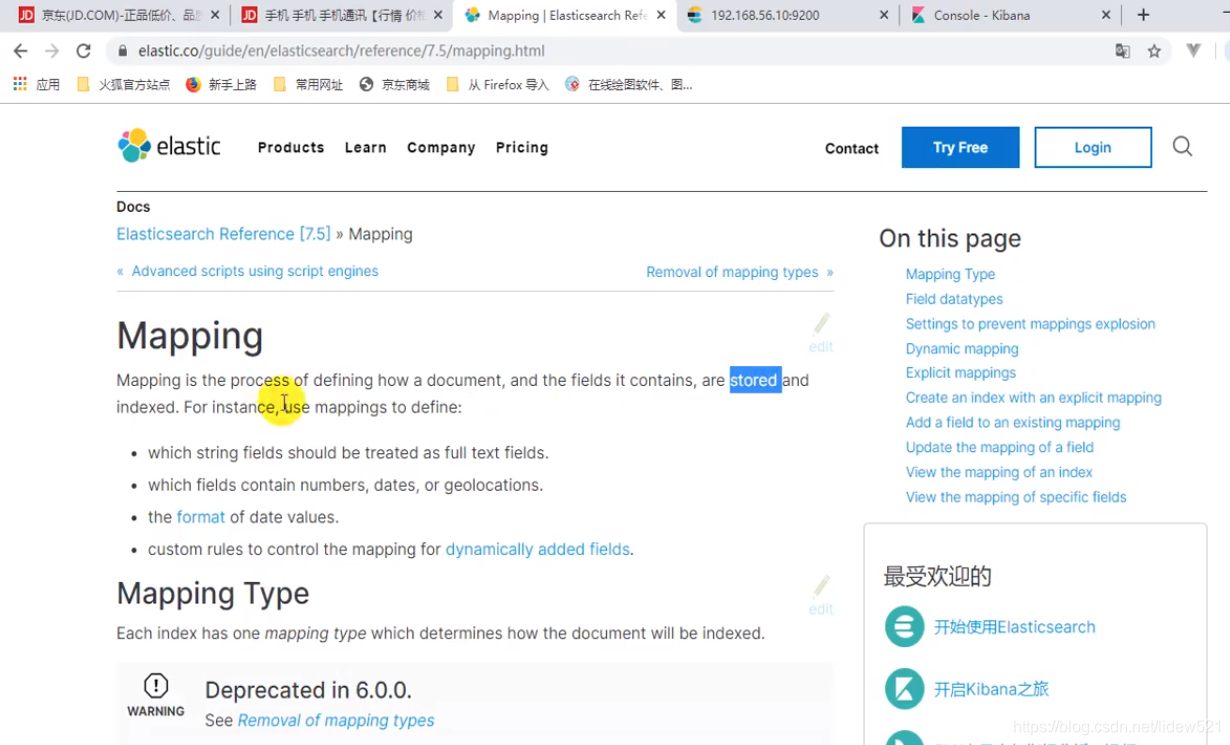The image size is (1230, 745).
Task: Jump to View the mapping of specific fields
Action: [1016, 497]
